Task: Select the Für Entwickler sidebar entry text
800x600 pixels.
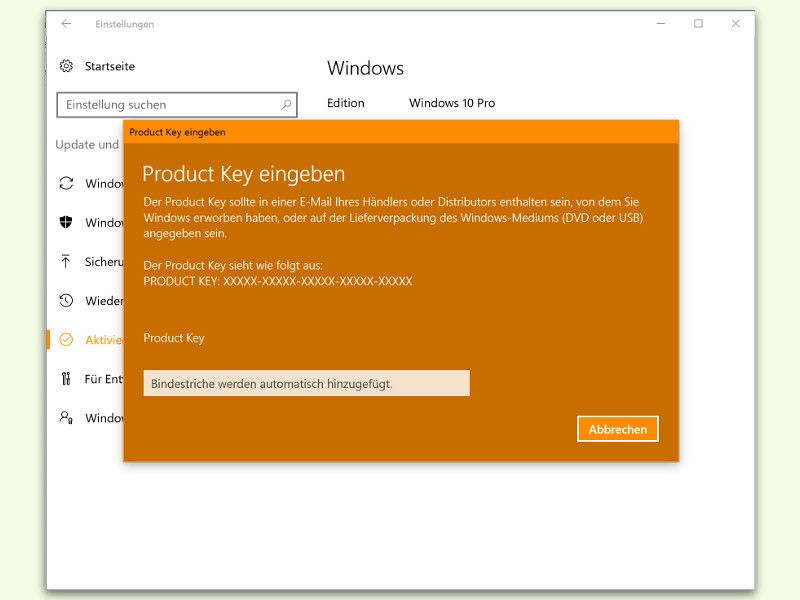Action: pos(104,379)
